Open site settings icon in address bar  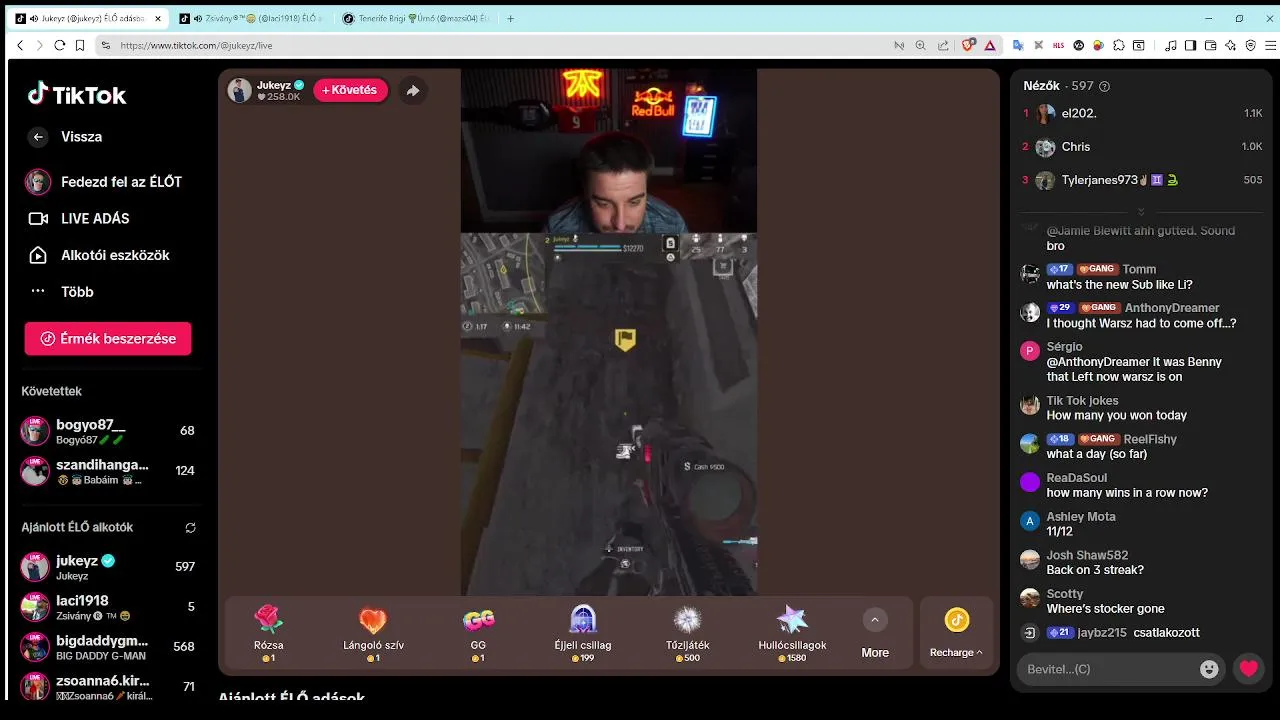pyautogui.click(x=106, y=45)
